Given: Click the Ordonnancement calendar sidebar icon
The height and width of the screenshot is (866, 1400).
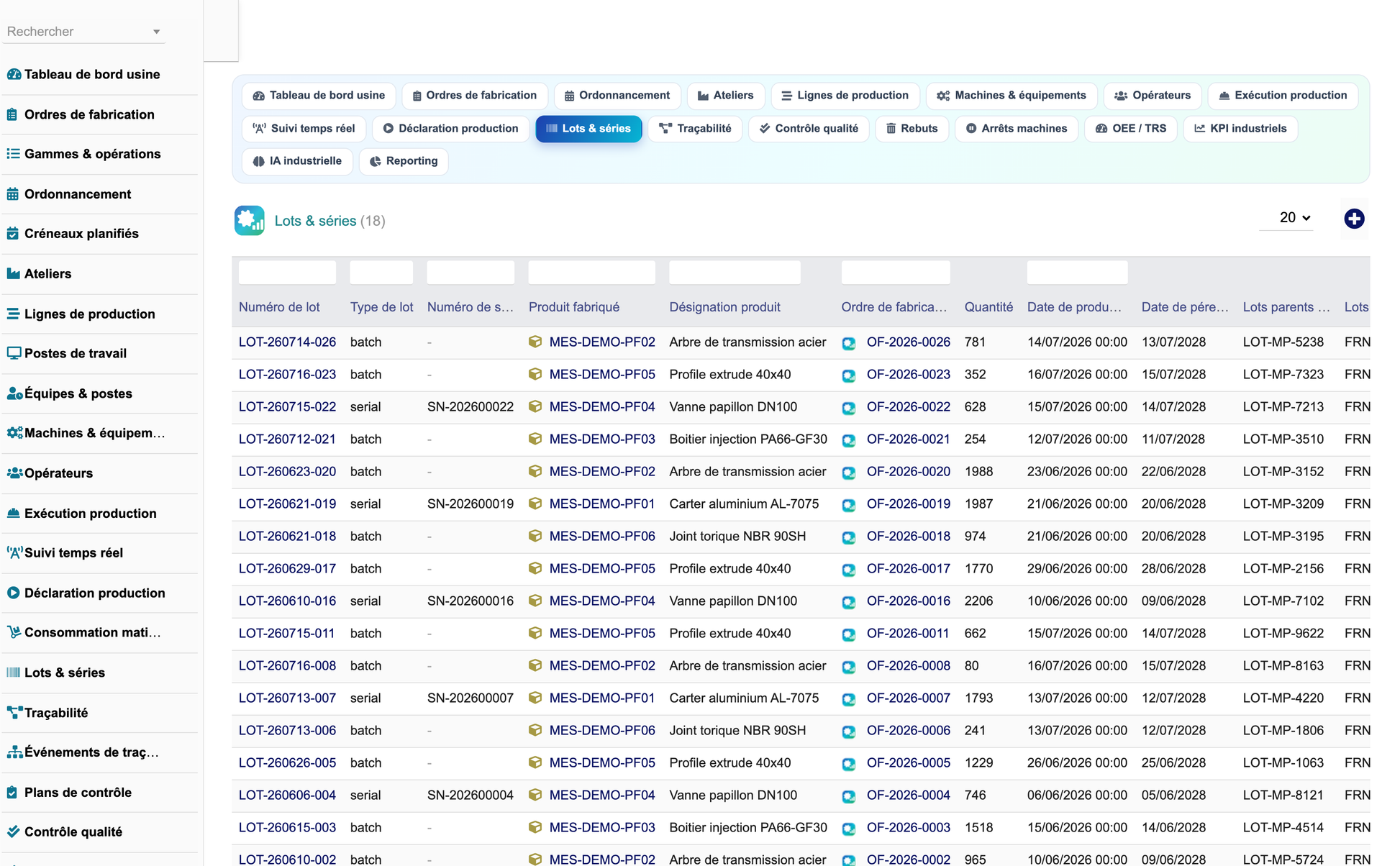Looking at the screenshot, I should (x=13, y=194).
